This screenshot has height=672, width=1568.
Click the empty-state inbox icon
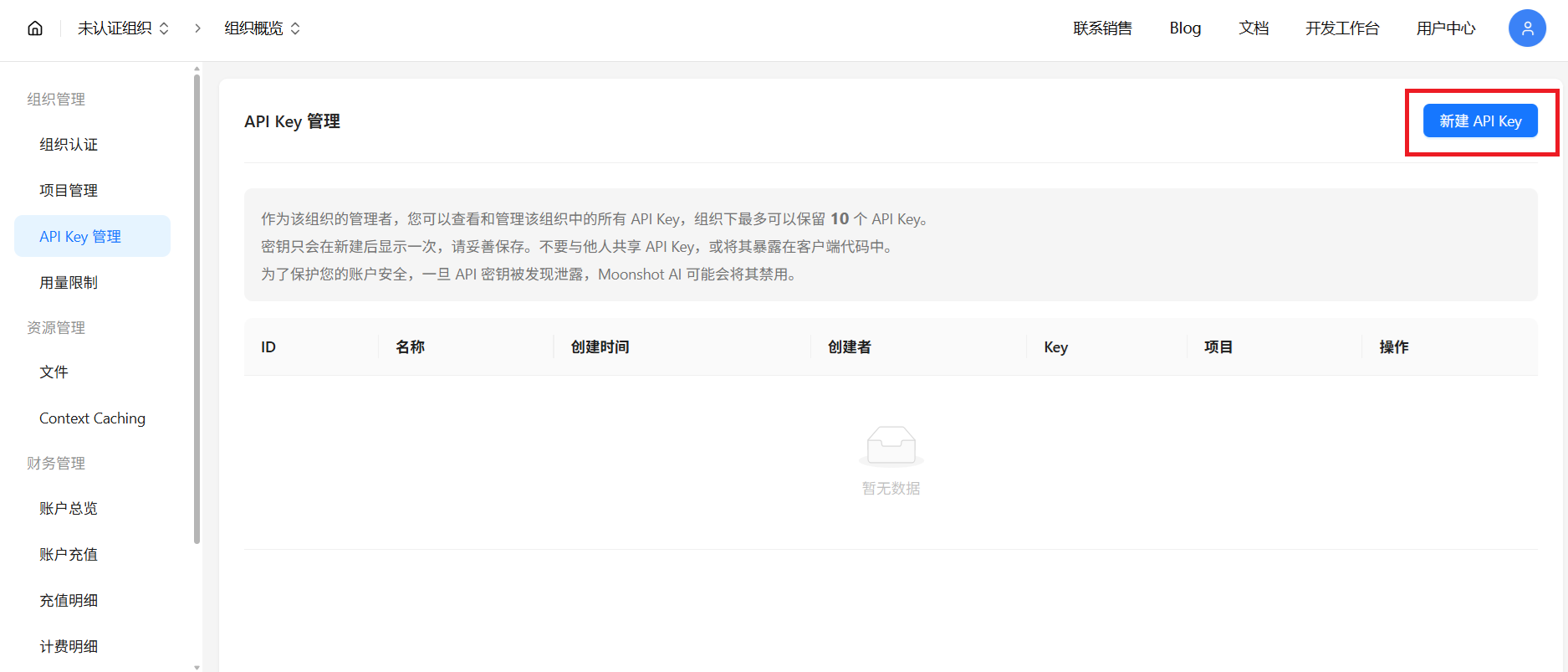[891, 445]
